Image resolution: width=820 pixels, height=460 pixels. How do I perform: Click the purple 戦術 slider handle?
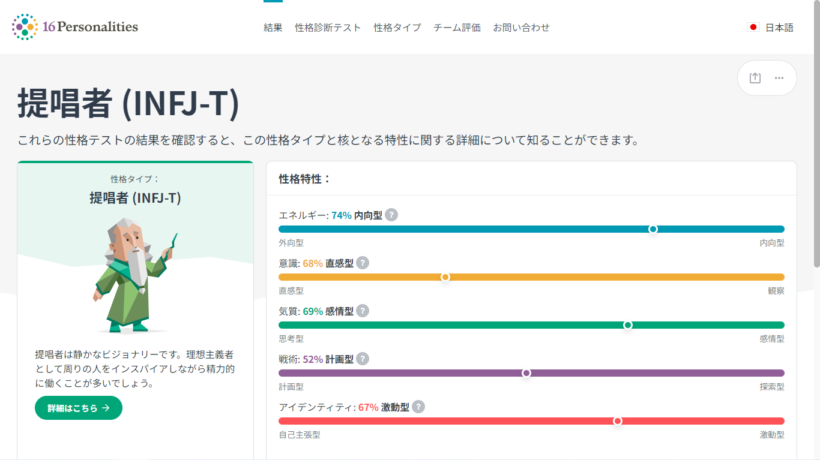526,373
